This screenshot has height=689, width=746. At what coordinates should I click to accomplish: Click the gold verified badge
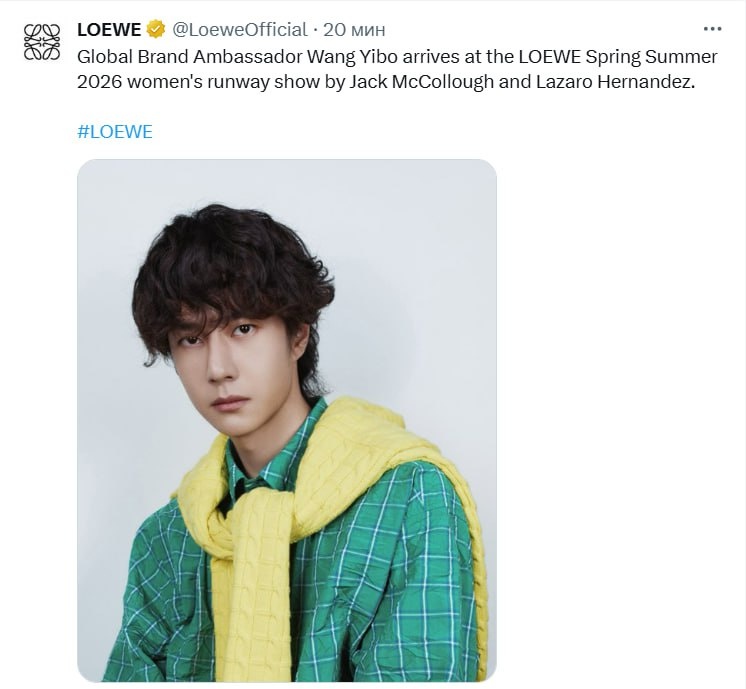156,30
